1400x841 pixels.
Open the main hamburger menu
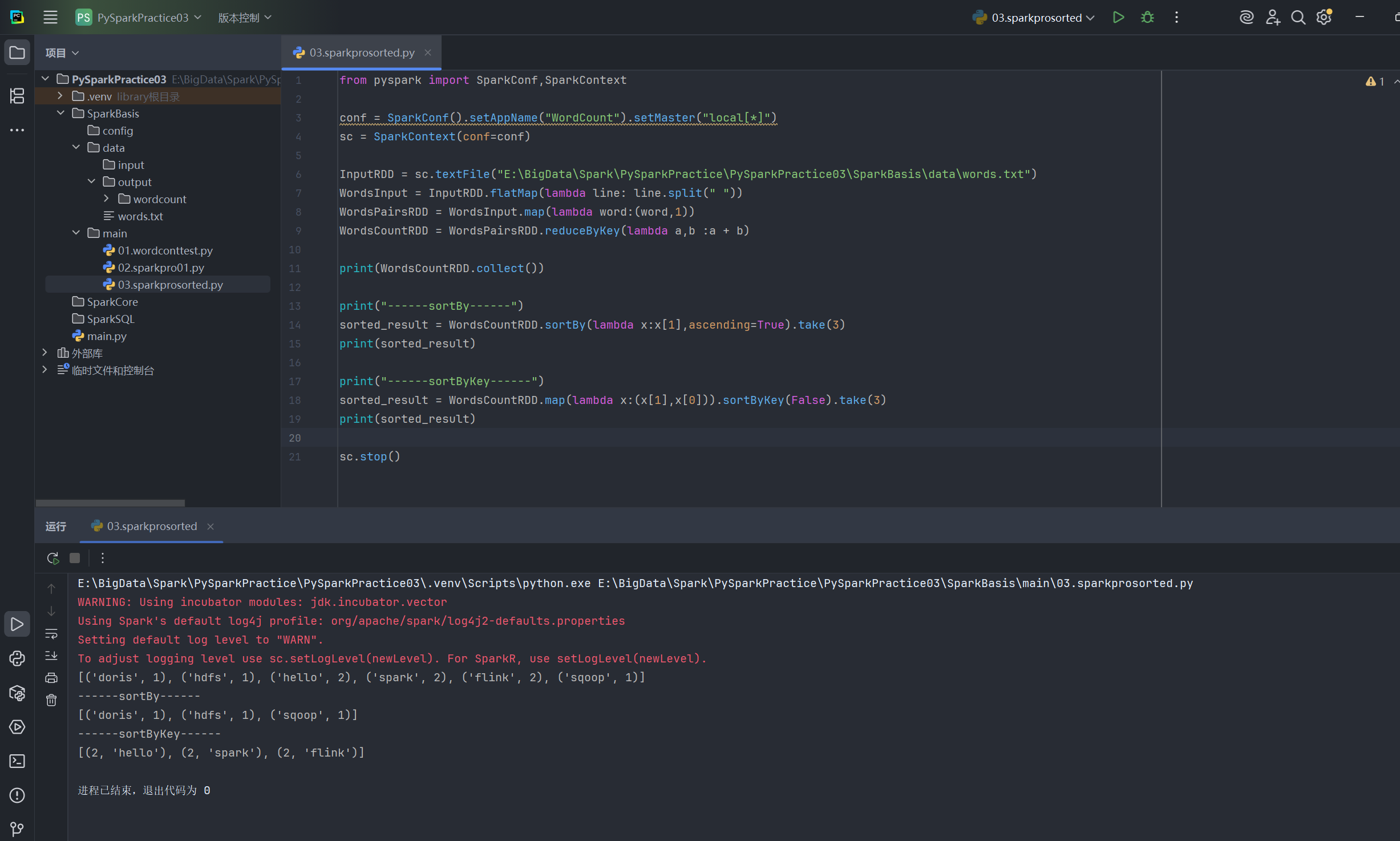coord(51,17)
